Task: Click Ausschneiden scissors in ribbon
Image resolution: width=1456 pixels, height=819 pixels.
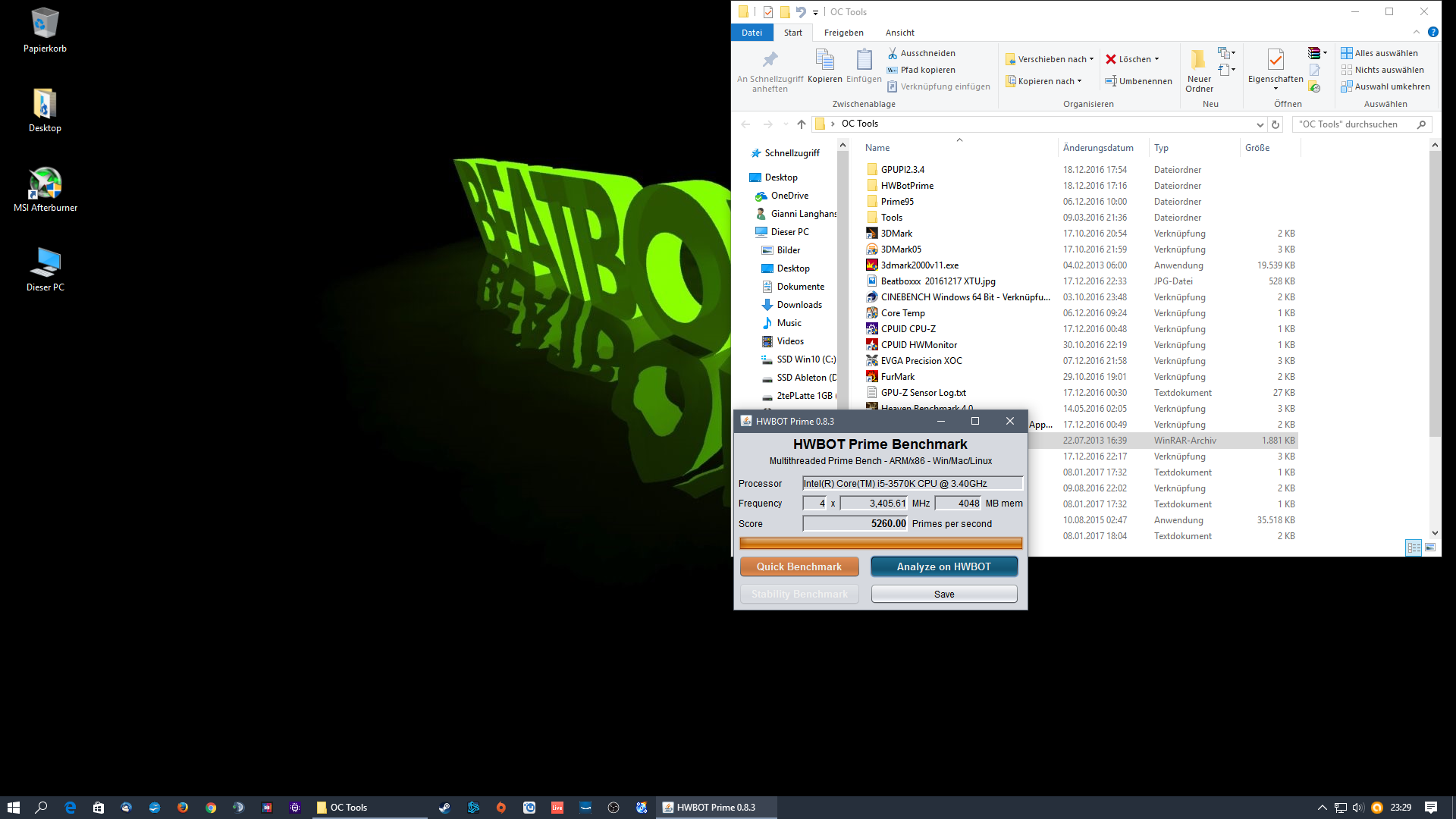Action: (x=921, y=53)
